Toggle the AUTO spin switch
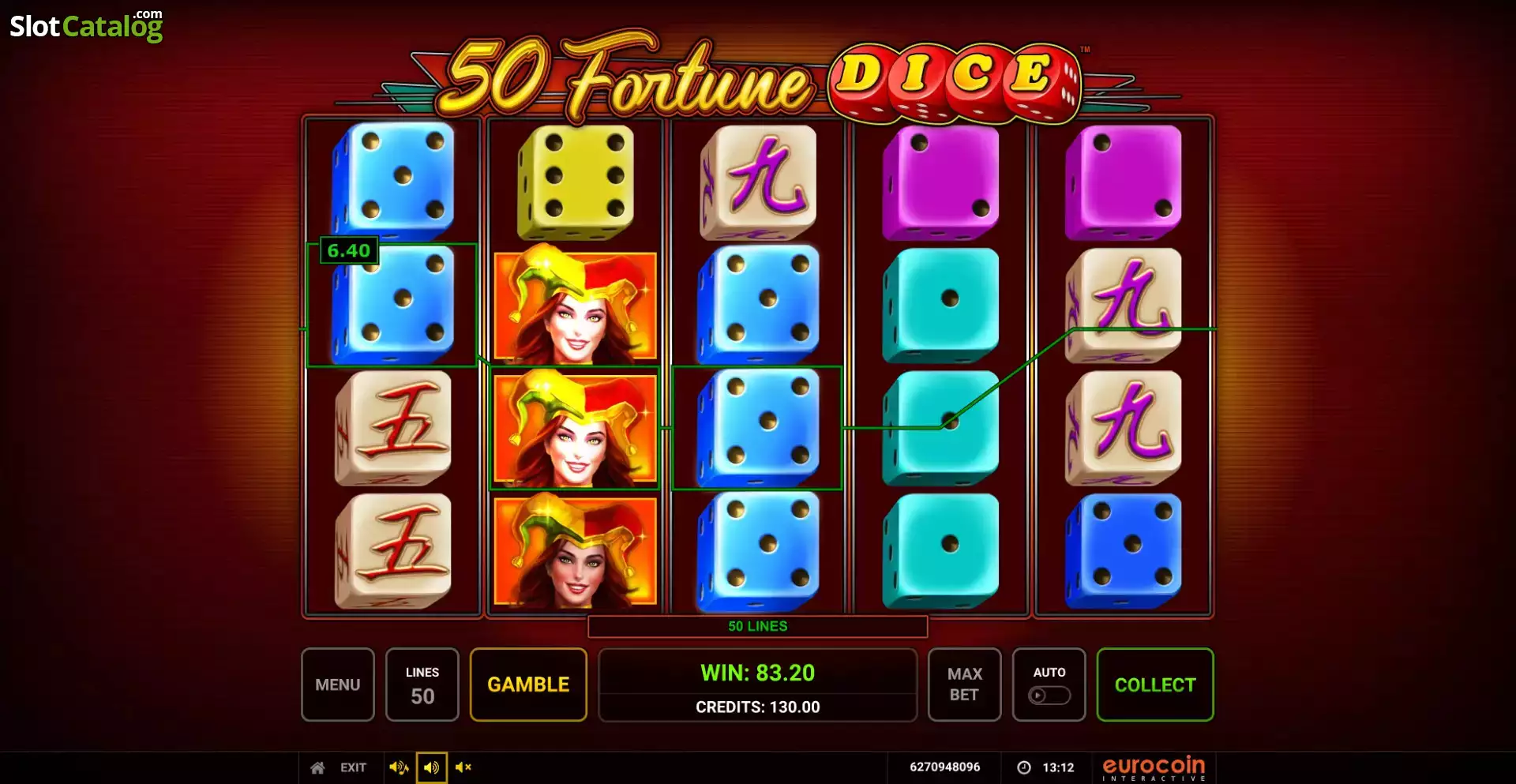The width and height of the screenshot is (1516, 784). point(1049,696)
